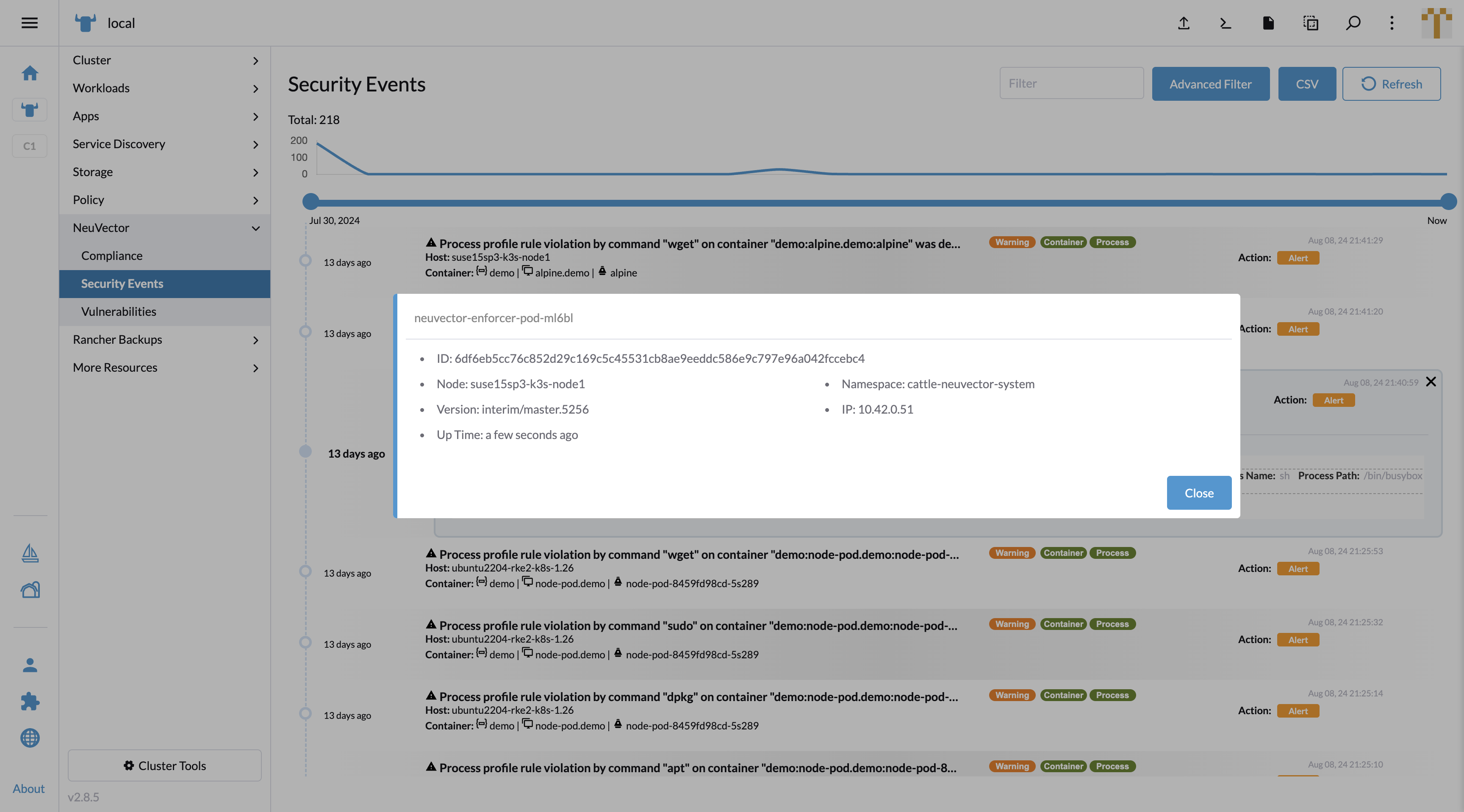Select the C1 cluster icon in sidebar
The height and width of the screenshot is (812, 1464).
point(30,146)
